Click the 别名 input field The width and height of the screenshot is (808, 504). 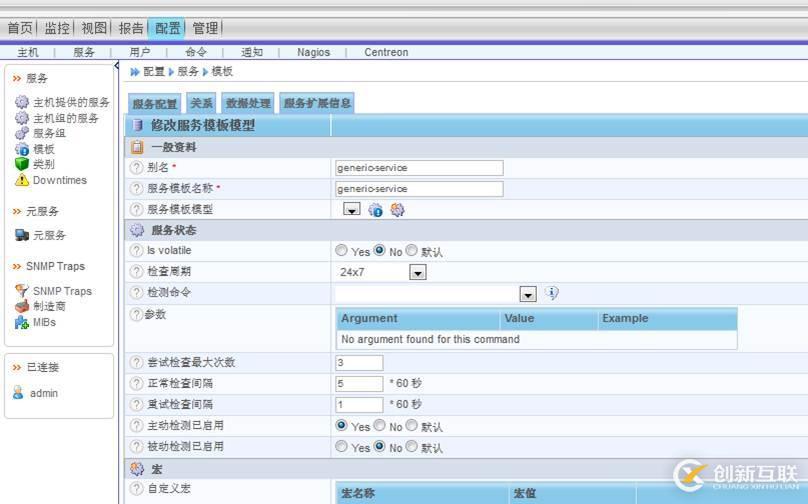click(419, 168)
